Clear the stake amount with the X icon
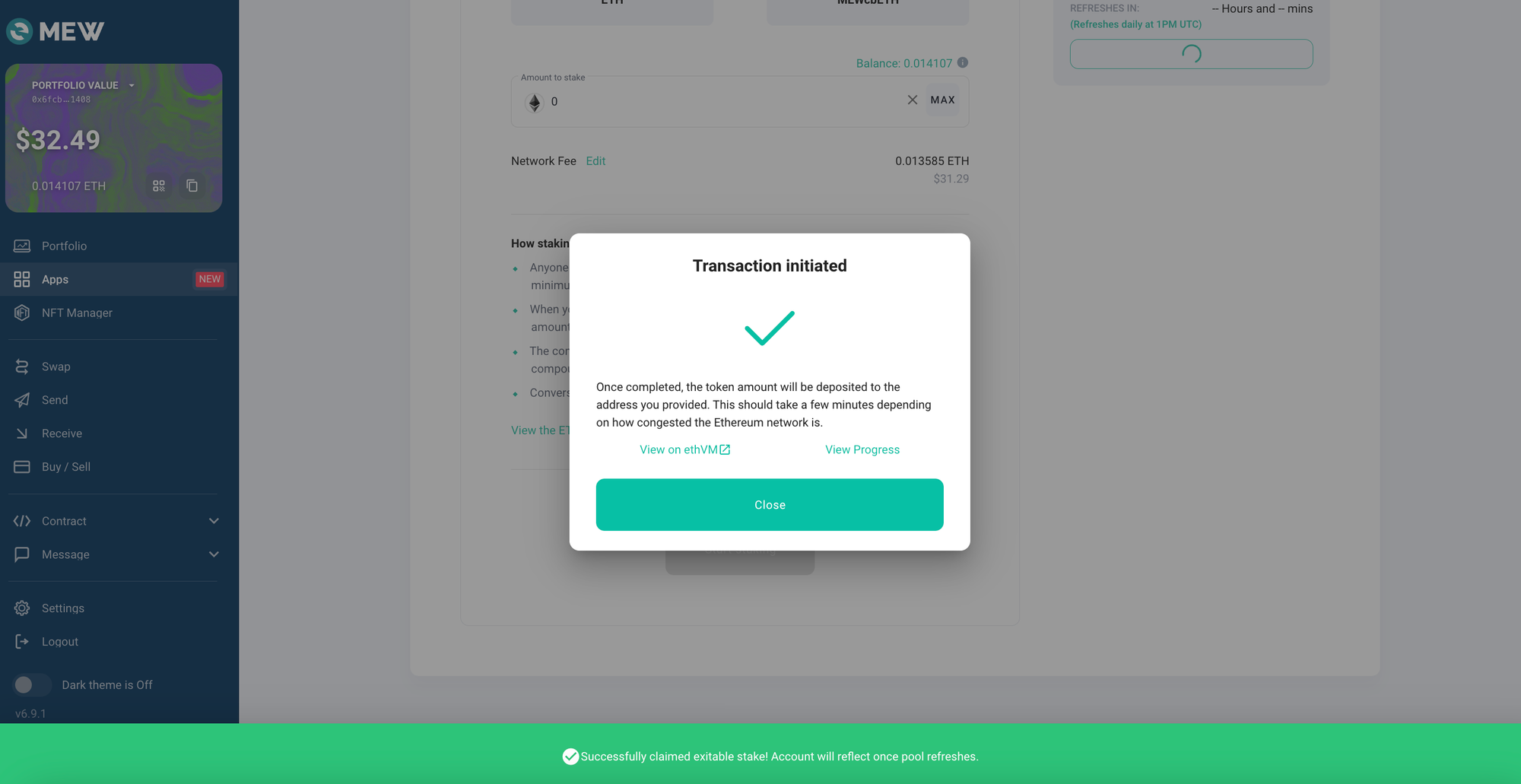Image resolution: width=1521 pixels, height=784 pixels. pos(913,100)
